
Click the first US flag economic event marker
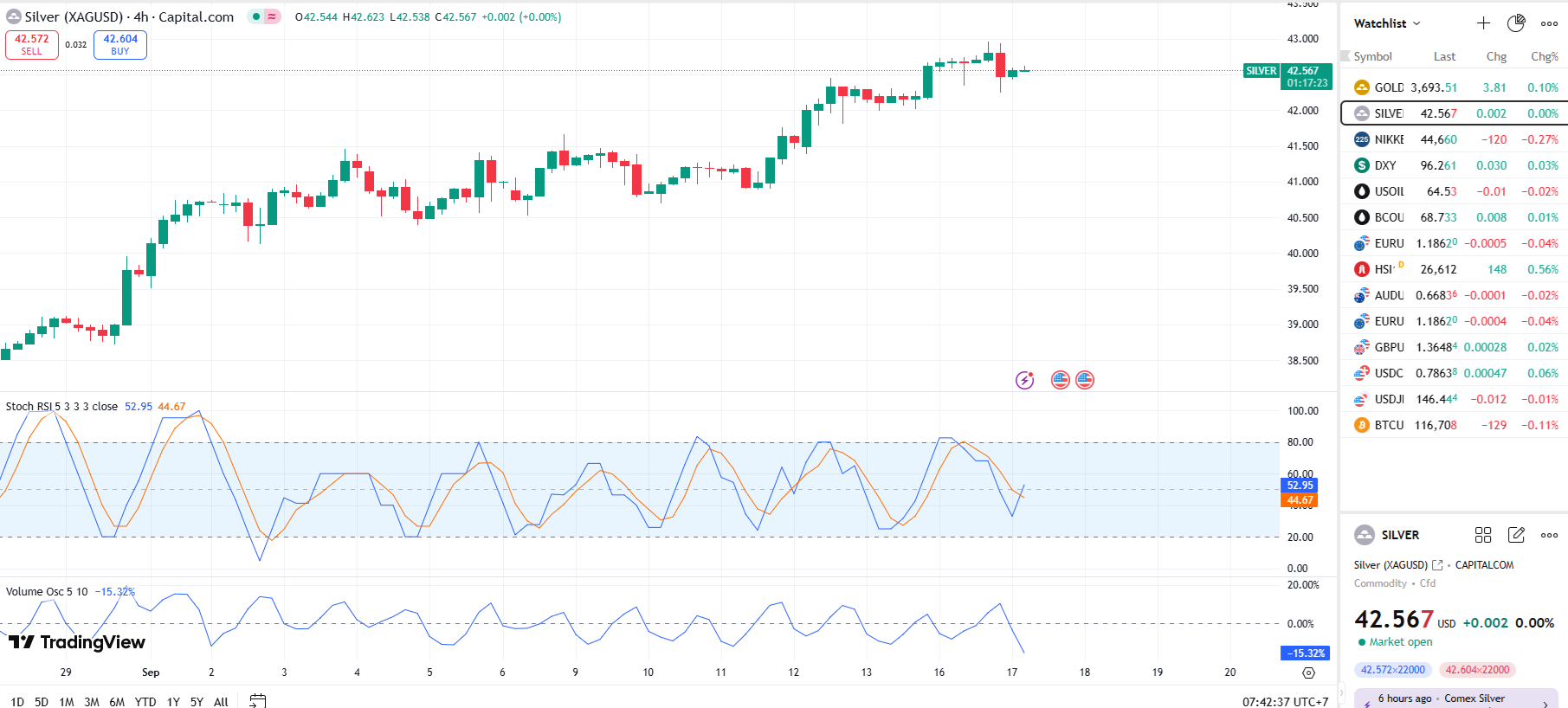click(x=1060, y=380)
